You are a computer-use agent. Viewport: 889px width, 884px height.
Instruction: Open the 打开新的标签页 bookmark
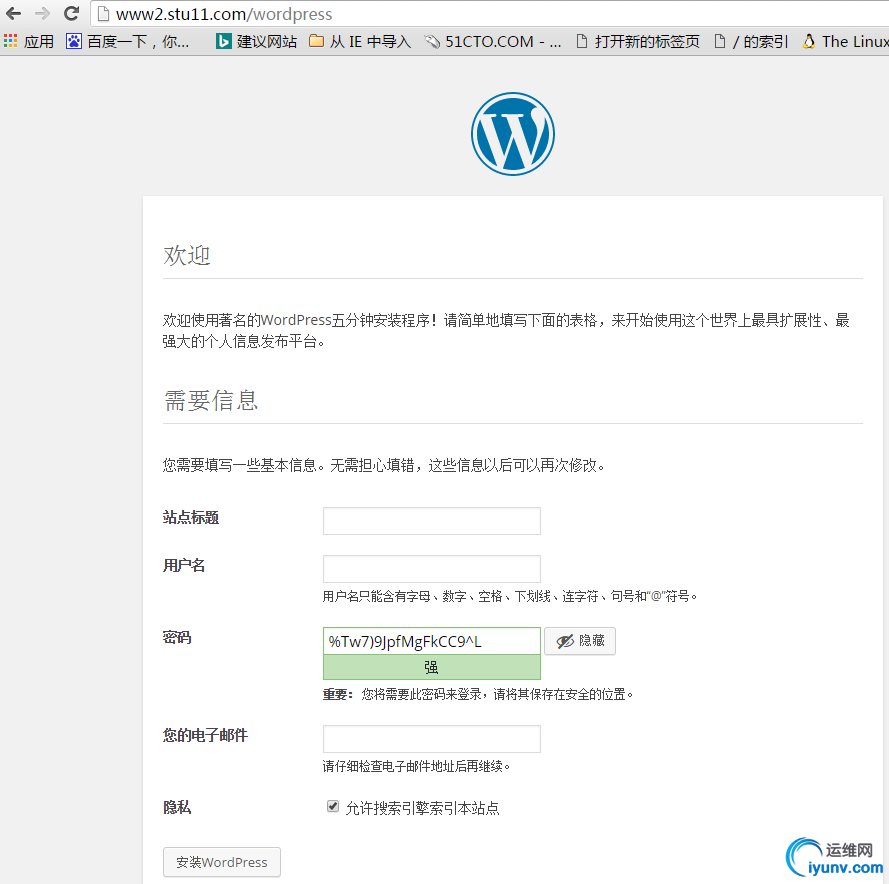click(x=638, y=41)
